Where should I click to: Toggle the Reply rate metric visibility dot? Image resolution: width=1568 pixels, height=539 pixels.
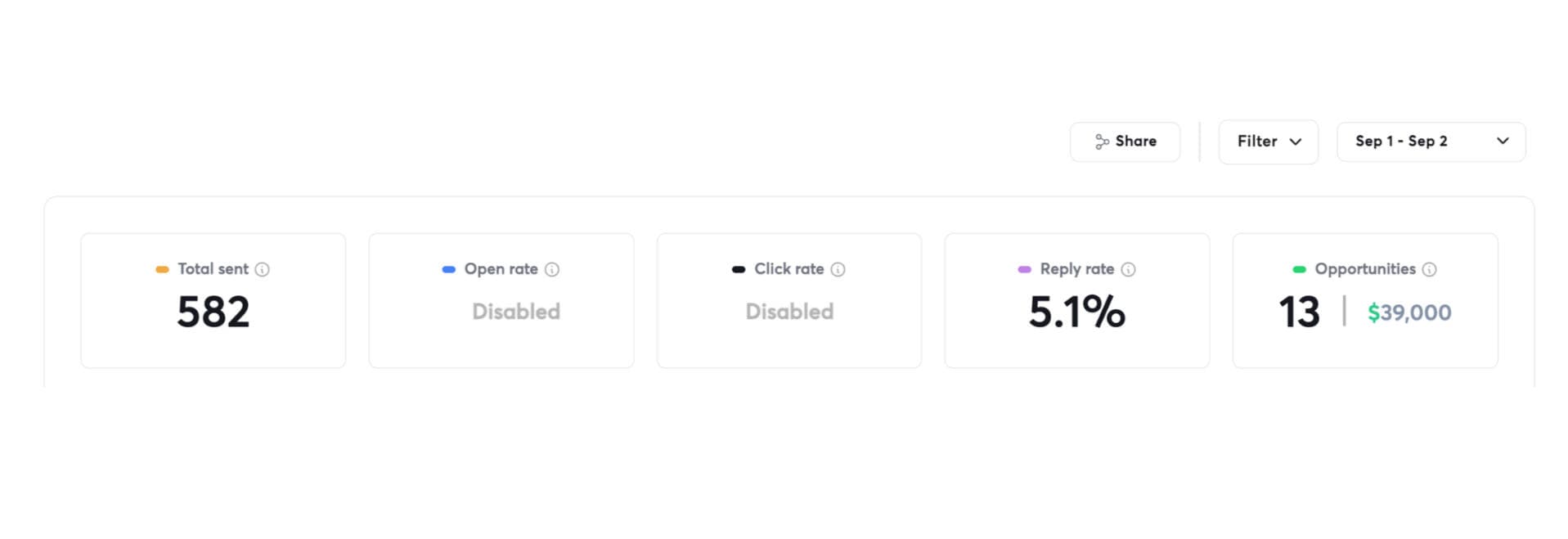click(x=1024, y=268)
